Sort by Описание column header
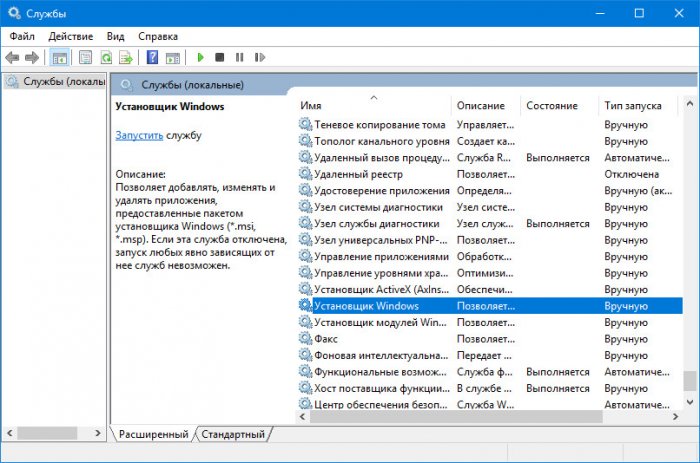The width and height of the screenshot is (700, 463). 486,105
